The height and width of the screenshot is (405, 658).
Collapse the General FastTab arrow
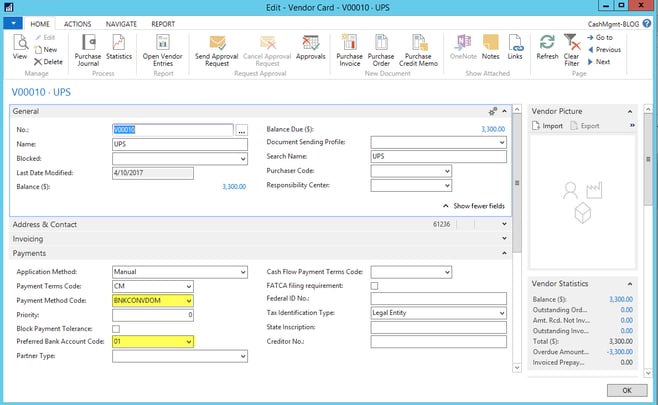tap(504, 111)
